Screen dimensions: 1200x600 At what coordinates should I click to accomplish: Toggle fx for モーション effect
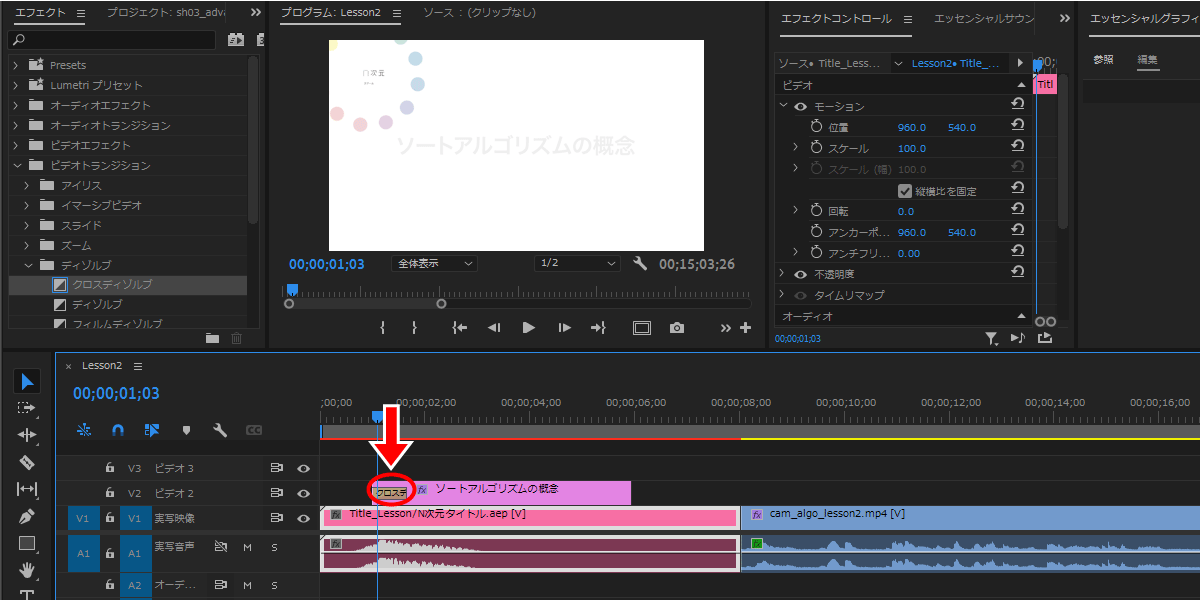[800, 106]
